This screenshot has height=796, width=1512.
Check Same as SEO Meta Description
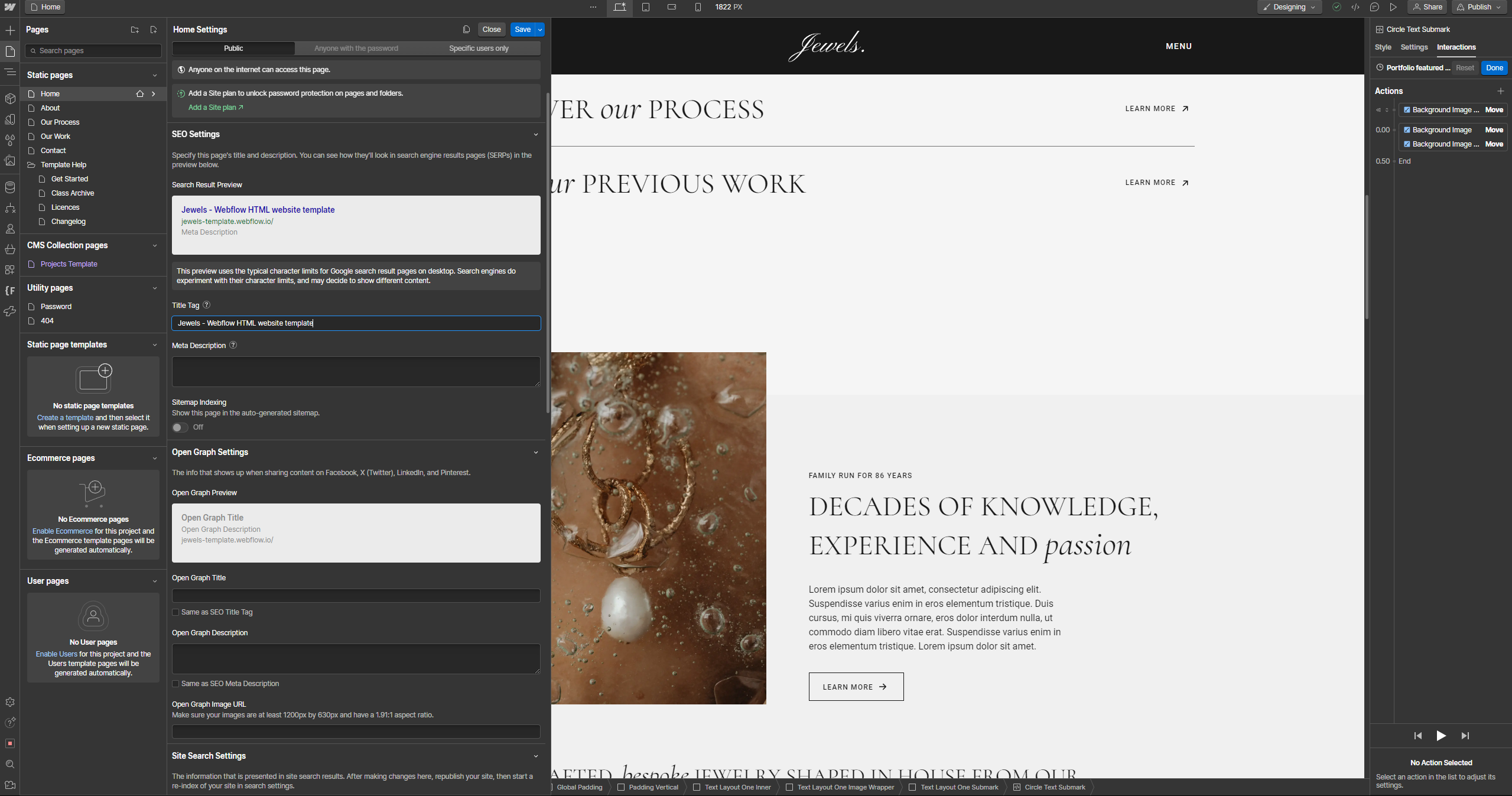[175, 684]
